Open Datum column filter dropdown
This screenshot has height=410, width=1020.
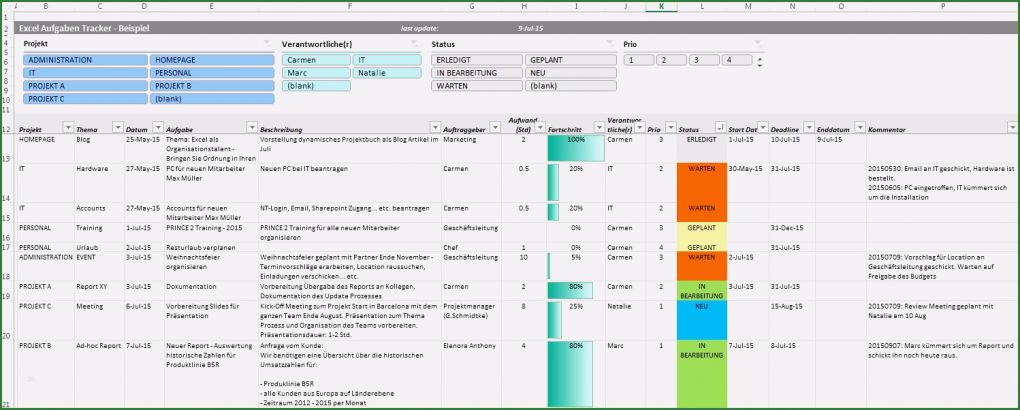coord(158,127)
